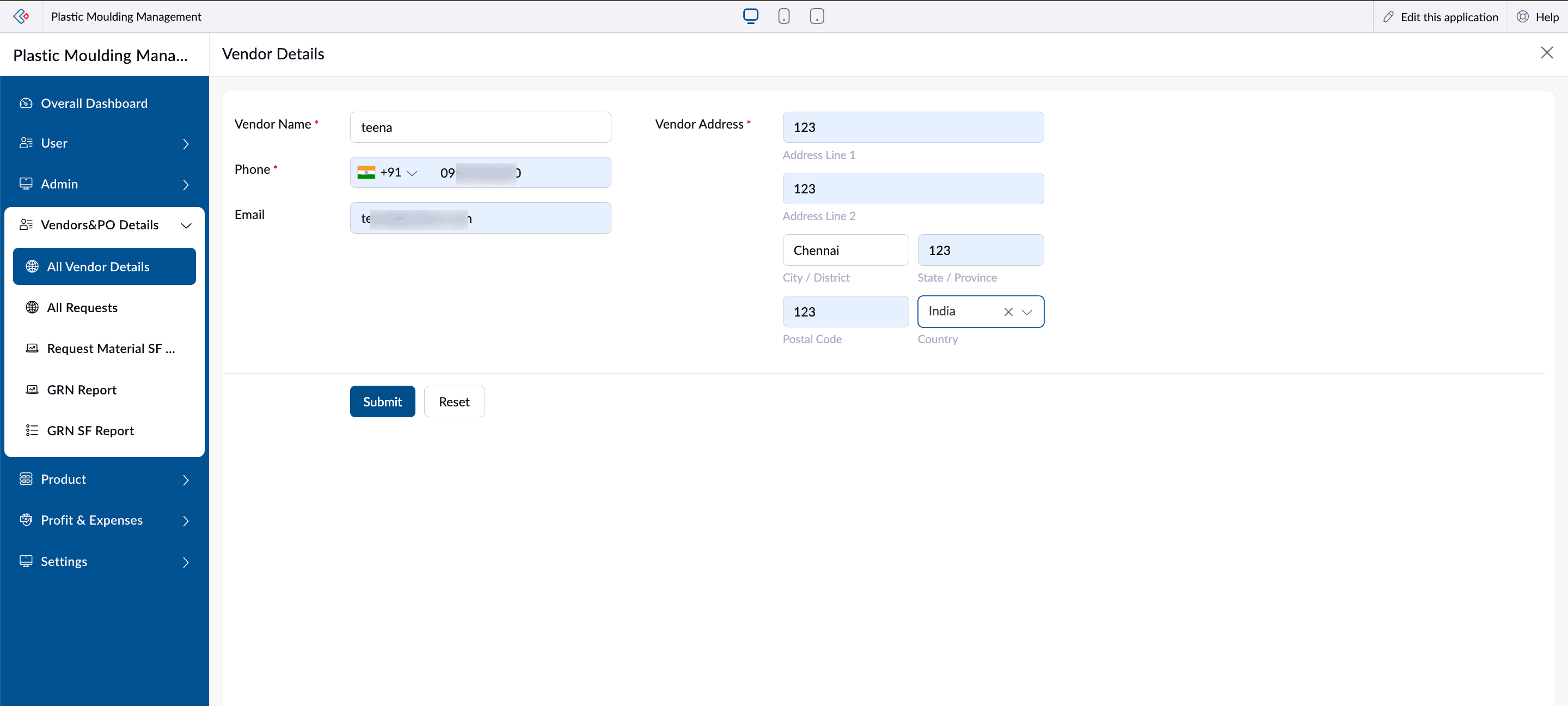This screenshot has width=1568, height=706.
Task: Open All Requests sidebar item
Action: [82, 308]
